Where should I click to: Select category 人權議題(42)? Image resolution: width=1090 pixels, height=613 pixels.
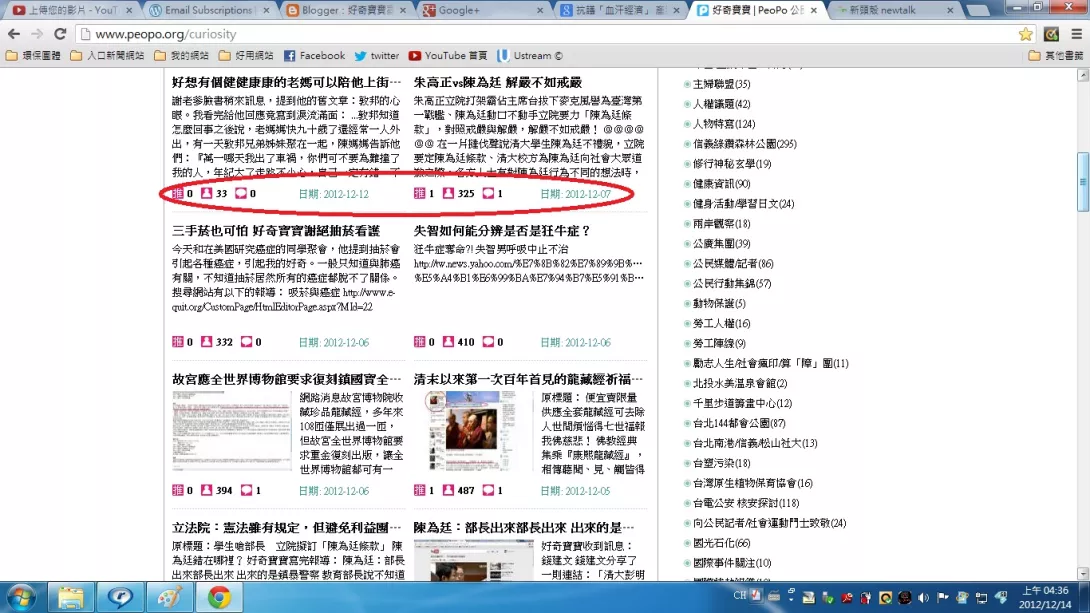722,104
